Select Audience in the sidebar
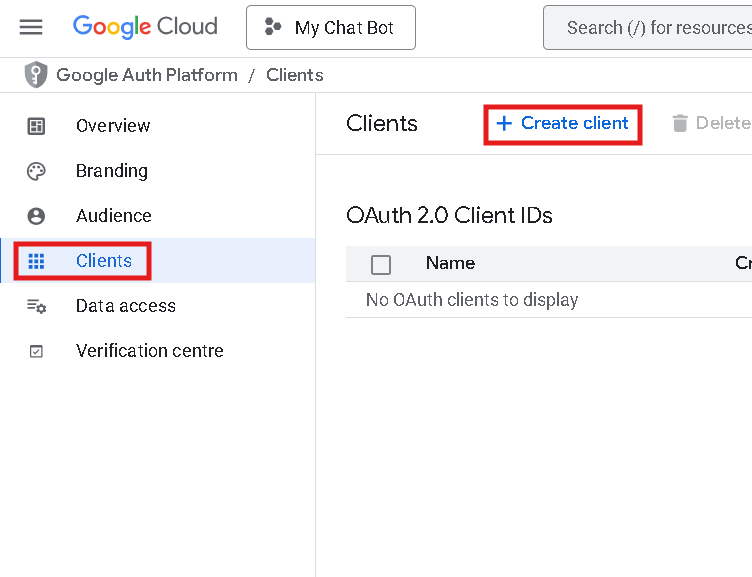The height and width of the screenshot is (577, 752). coord(114,216)
